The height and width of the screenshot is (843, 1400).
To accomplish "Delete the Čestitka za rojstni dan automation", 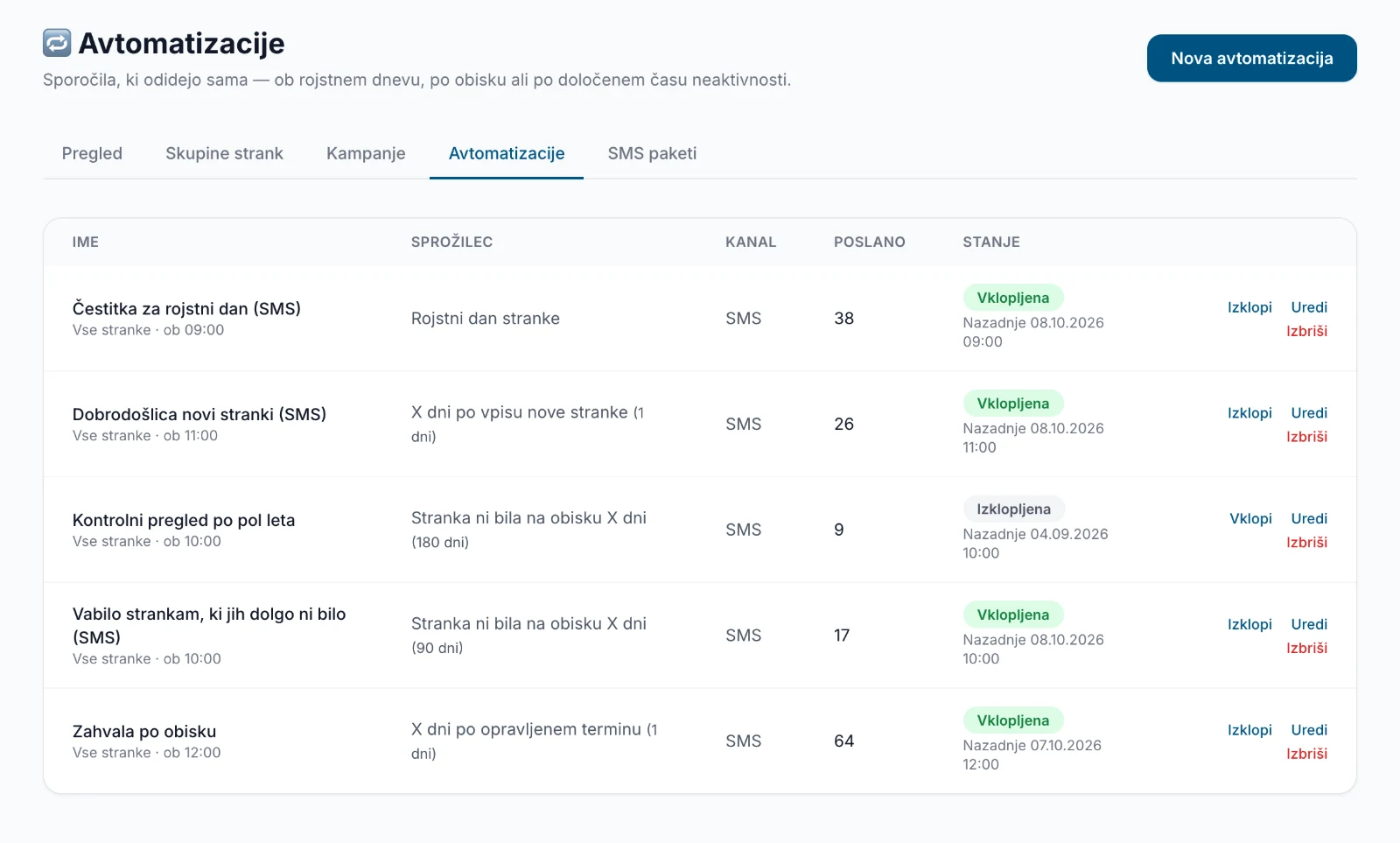I will click(x=1306, y=331).
